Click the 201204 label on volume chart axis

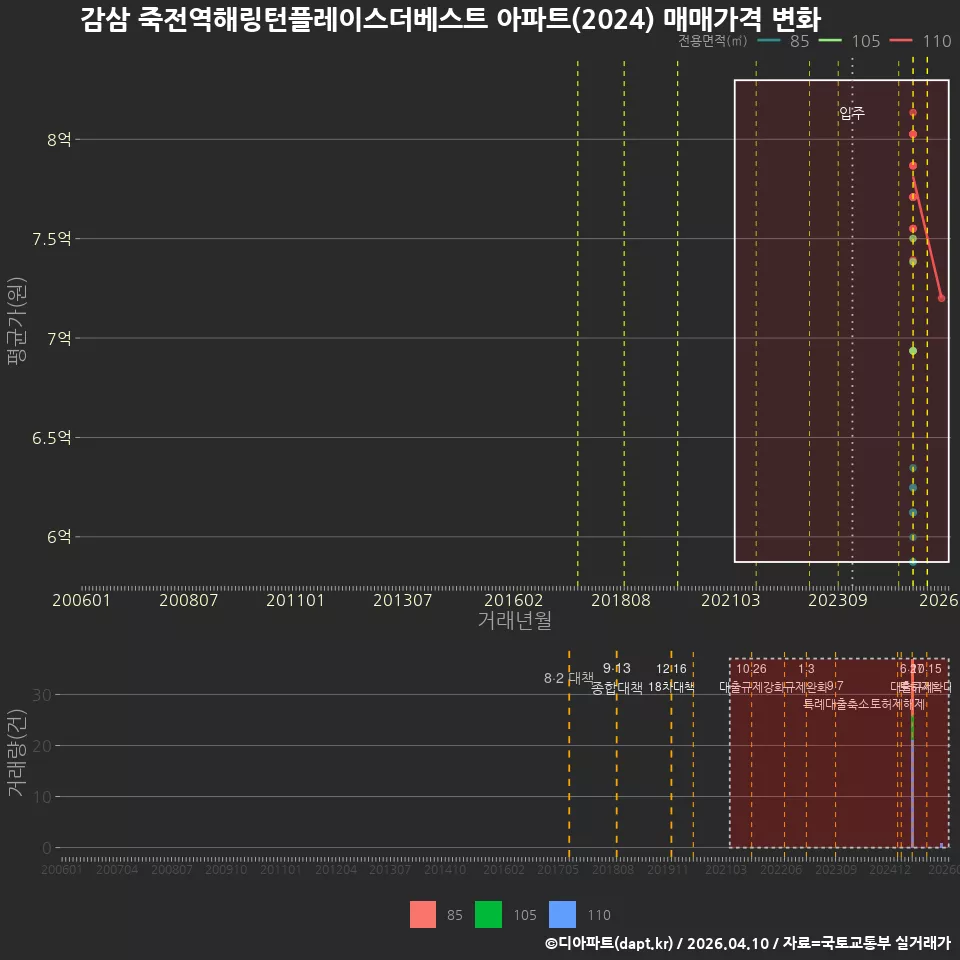[x=336, y=869]
